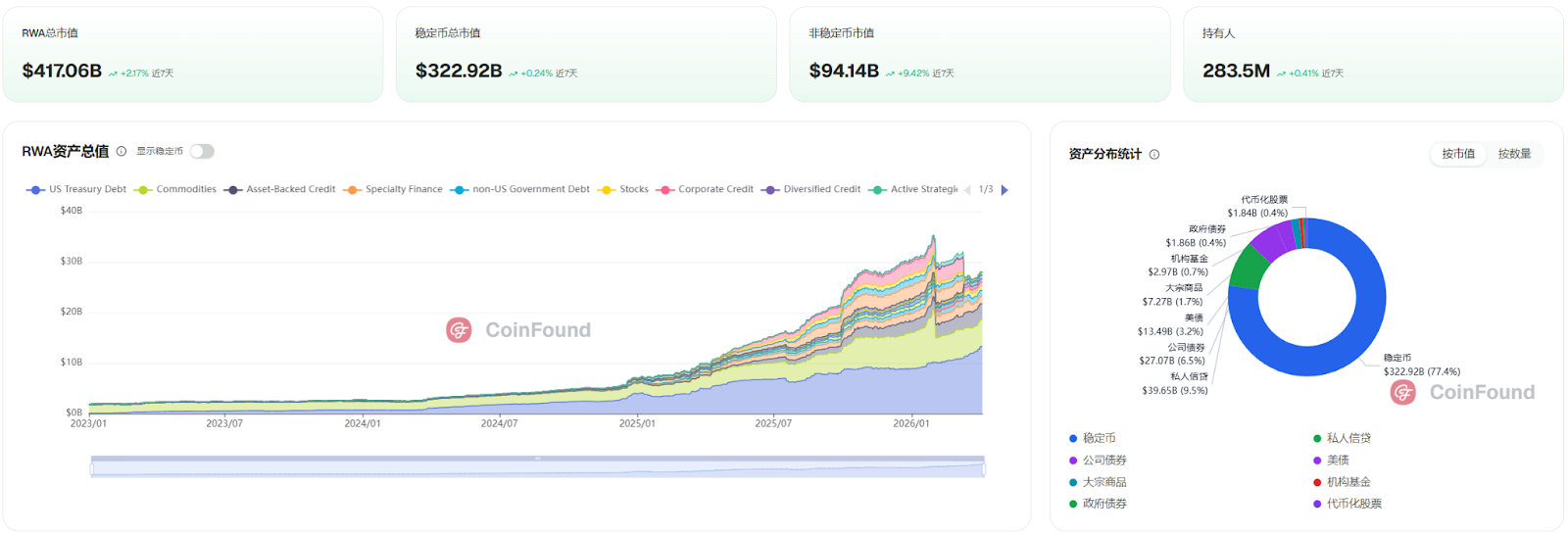1568x536 pixels.
Task: Click the trend arrow icon beside 非稳定币市值 +9.42%
Action: pyautogui.click(x=890, y=73)
